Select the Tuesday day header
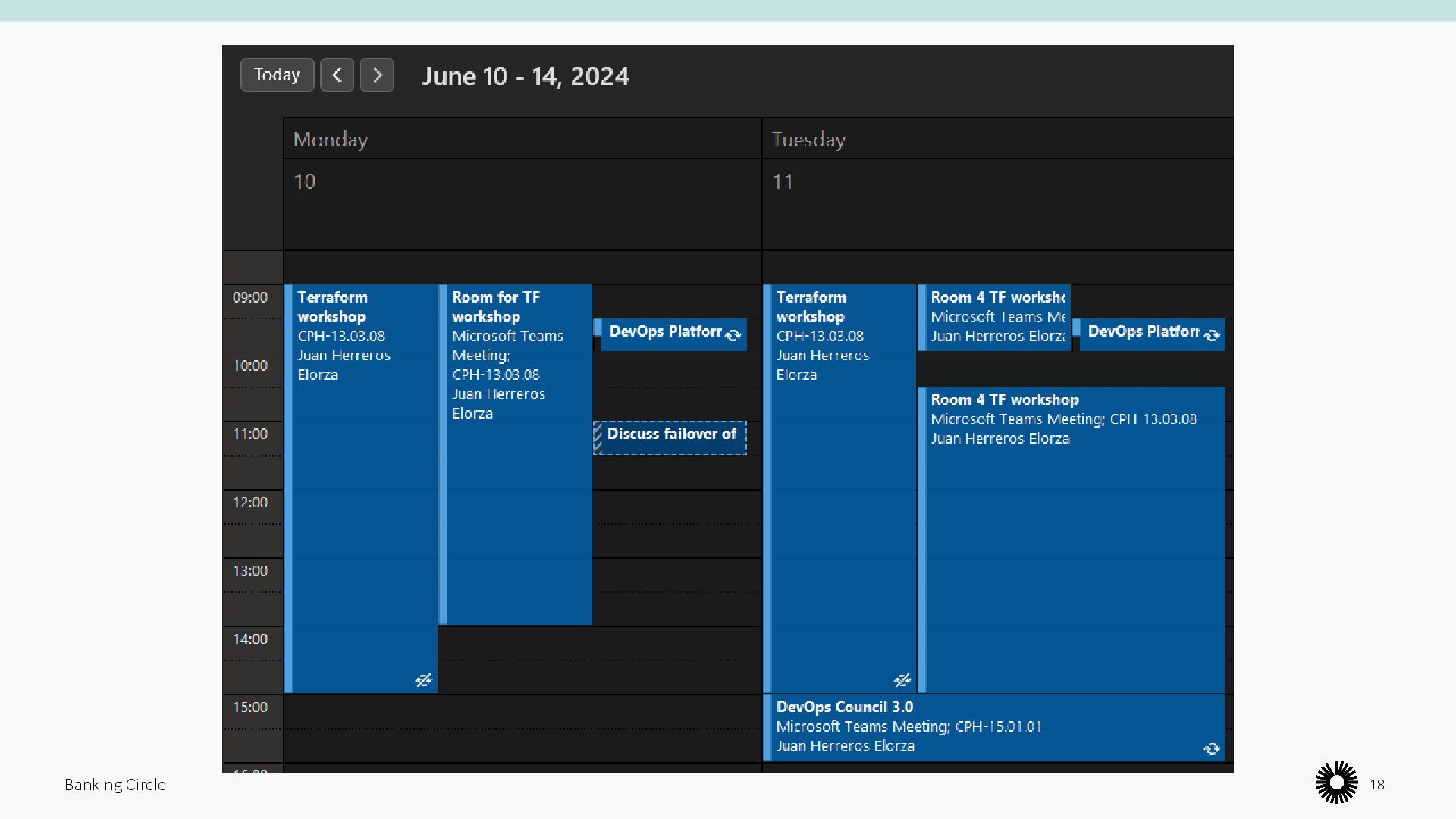Screen dimensions: 1456x819 tap(808, 140)
